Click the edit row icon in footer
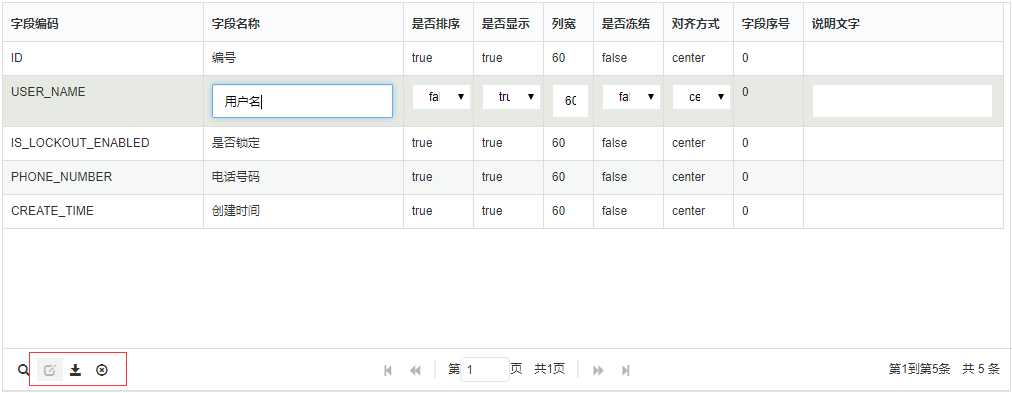Viewport: 1012px width, 393px height. coord(50,370)
